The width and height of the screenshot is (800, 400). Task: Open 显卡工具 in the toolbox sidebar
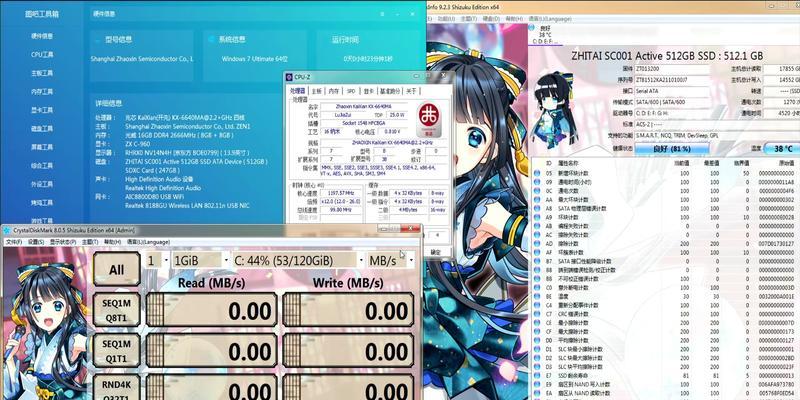[x=42, y=110]
